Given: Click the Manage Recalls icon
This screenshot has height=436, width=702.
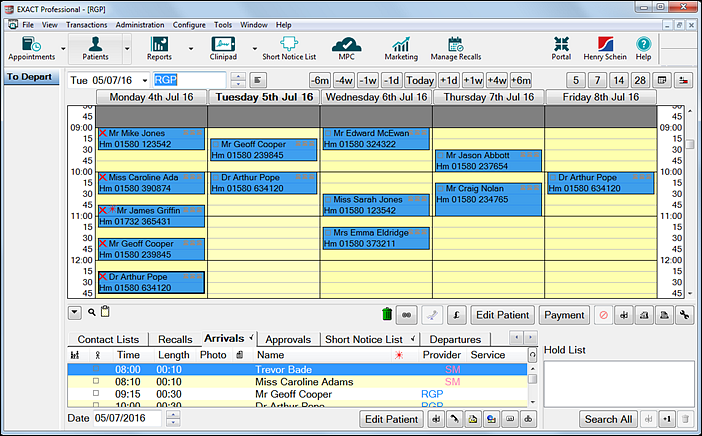Looking at the screenshot, I should pos(455,47).
